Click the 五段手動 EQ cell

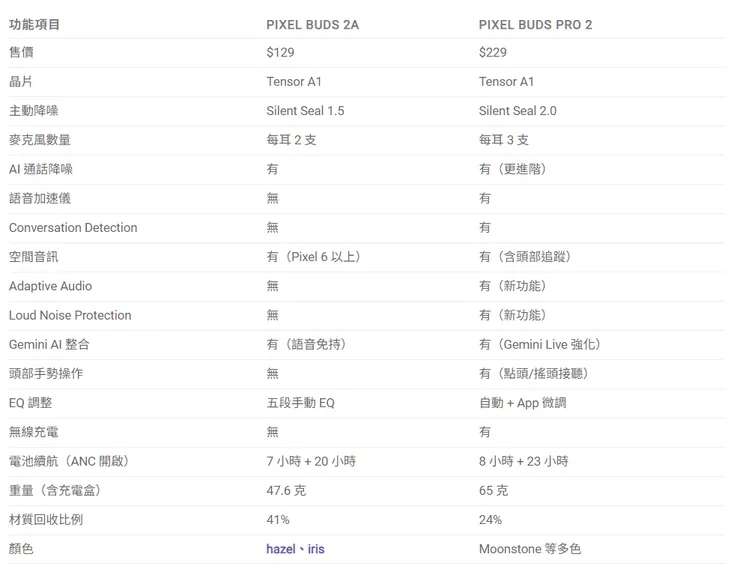tap(301, 403)
